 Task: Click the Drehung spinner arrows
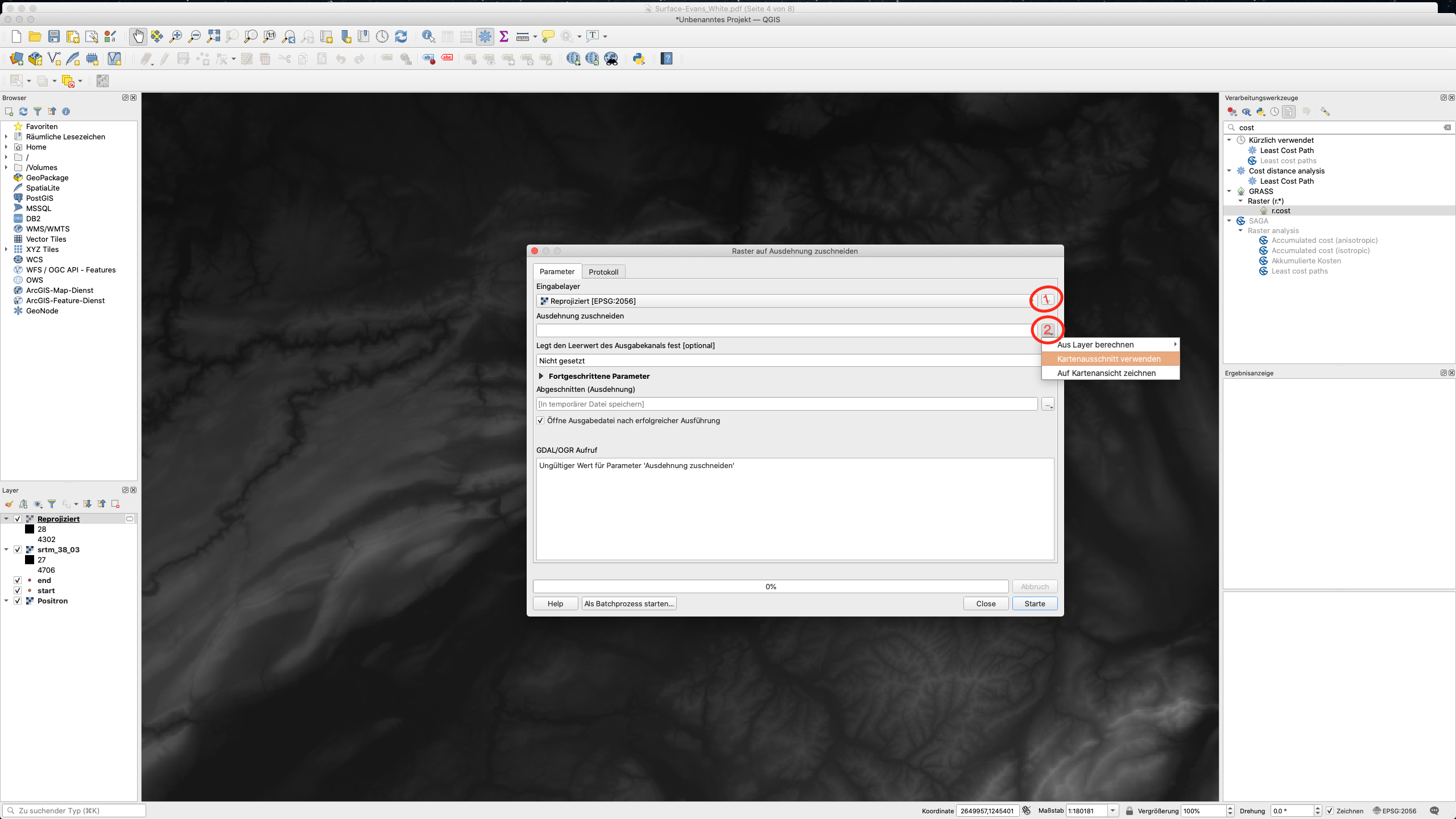pyautogui.click(x=1318, y=811)
